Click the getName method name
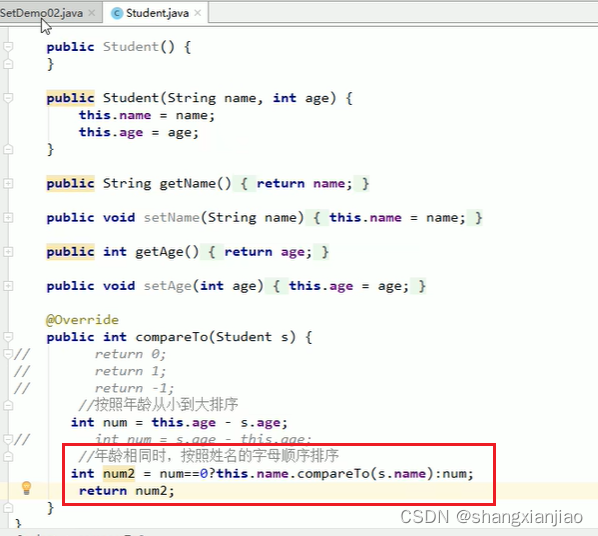Image resolution: width=598 pixels, height=536 pixels. tap(188, 183)
